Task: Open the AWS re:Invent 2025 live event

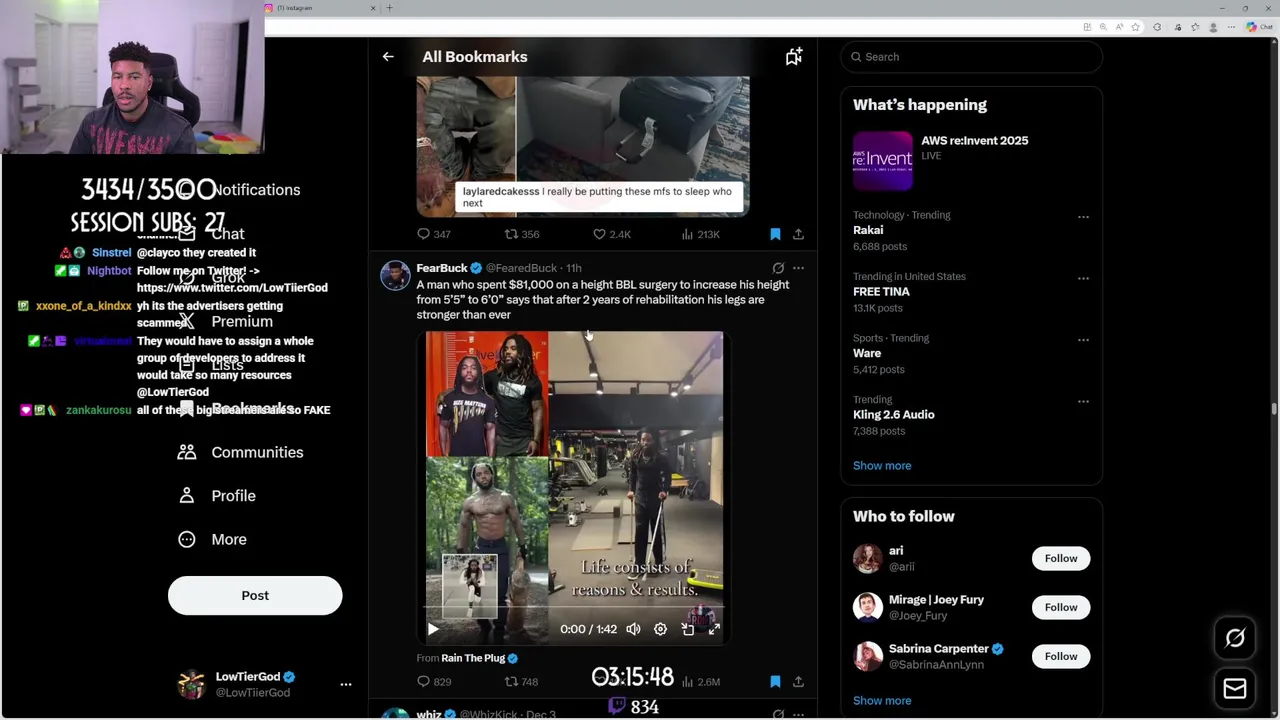Action: click(971, 161)
